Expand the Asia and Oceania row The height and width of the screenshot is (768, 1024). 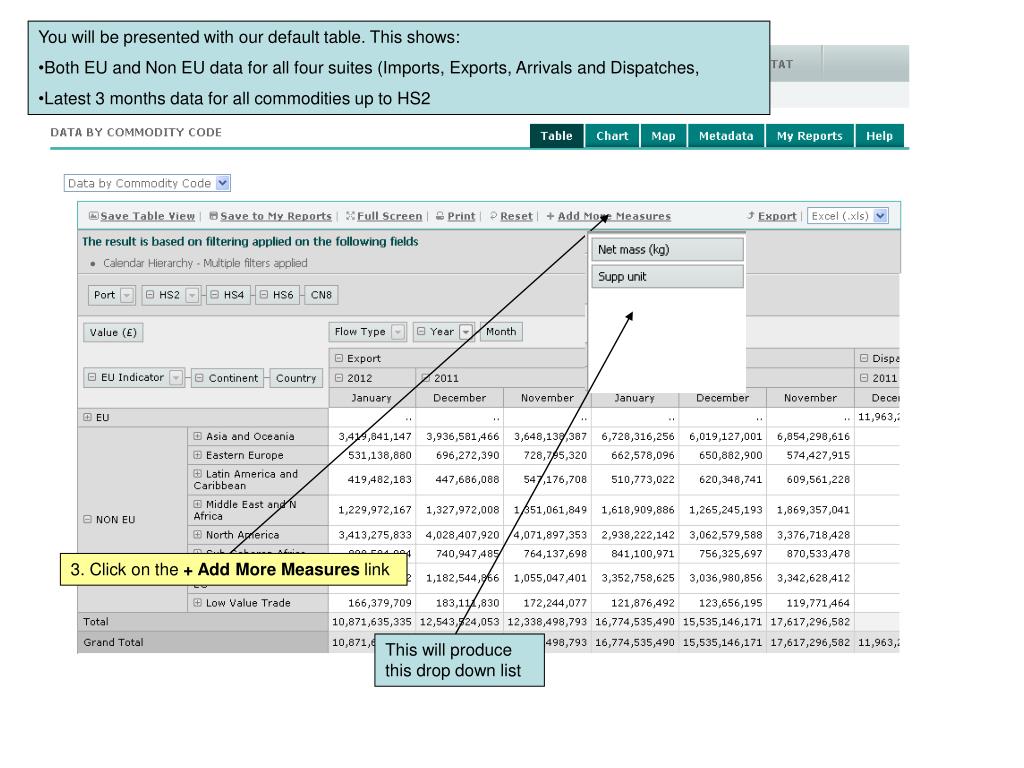[197, 436]
